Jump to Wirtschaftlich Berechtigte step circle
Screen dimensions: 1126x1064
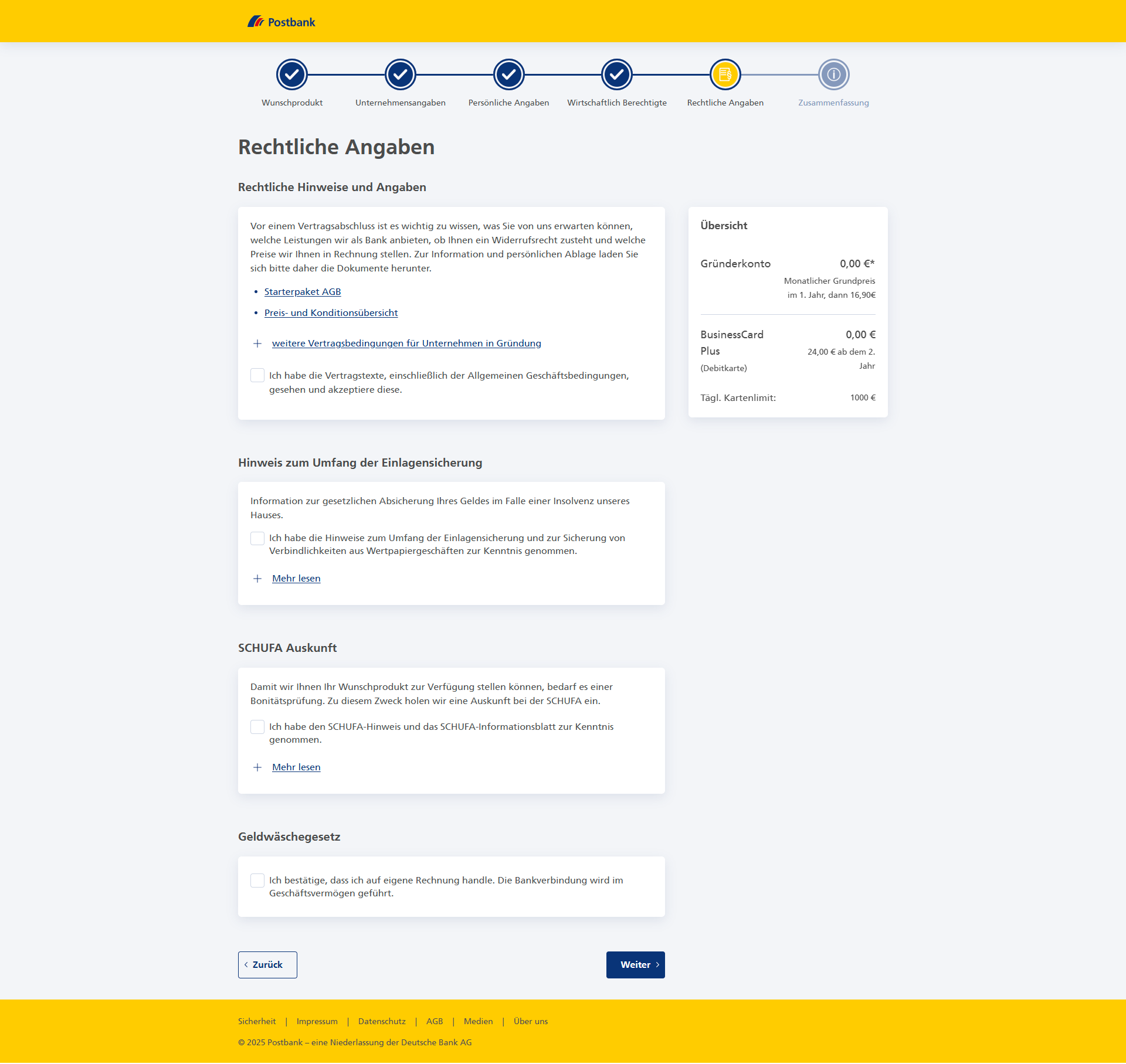[617, 74]
